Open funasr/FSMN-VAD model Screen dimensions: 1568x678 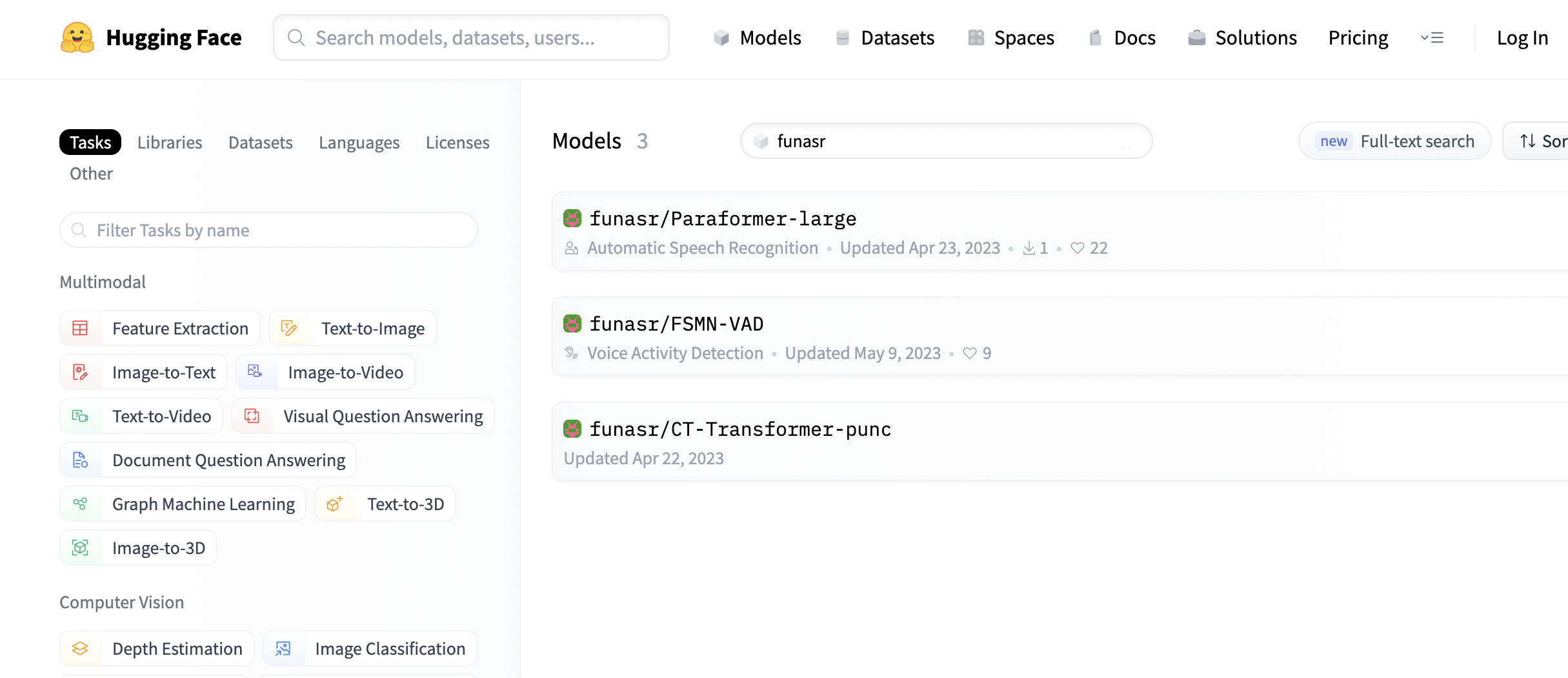tap(676, 324)
